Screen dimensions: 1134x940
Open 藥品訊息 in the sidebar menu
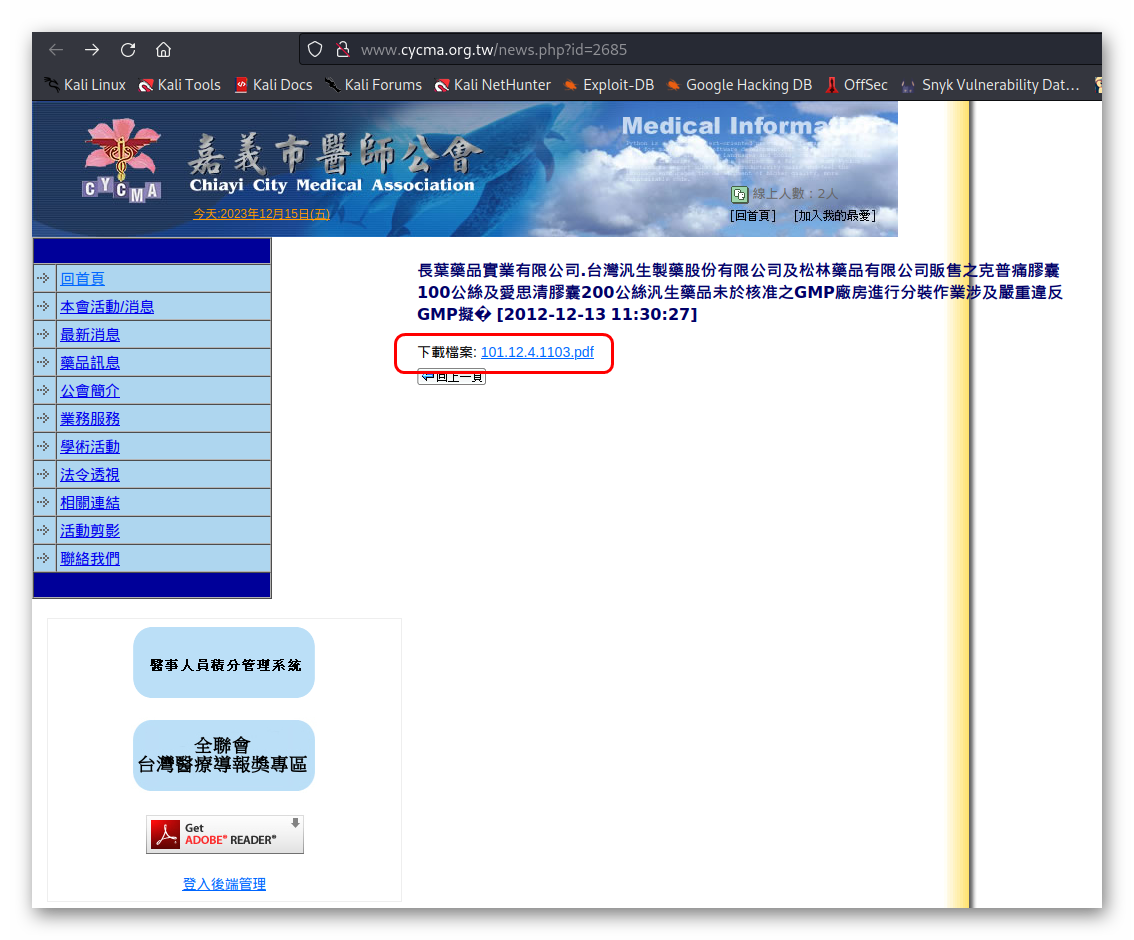pyautogui.click(x=90, y=363)
